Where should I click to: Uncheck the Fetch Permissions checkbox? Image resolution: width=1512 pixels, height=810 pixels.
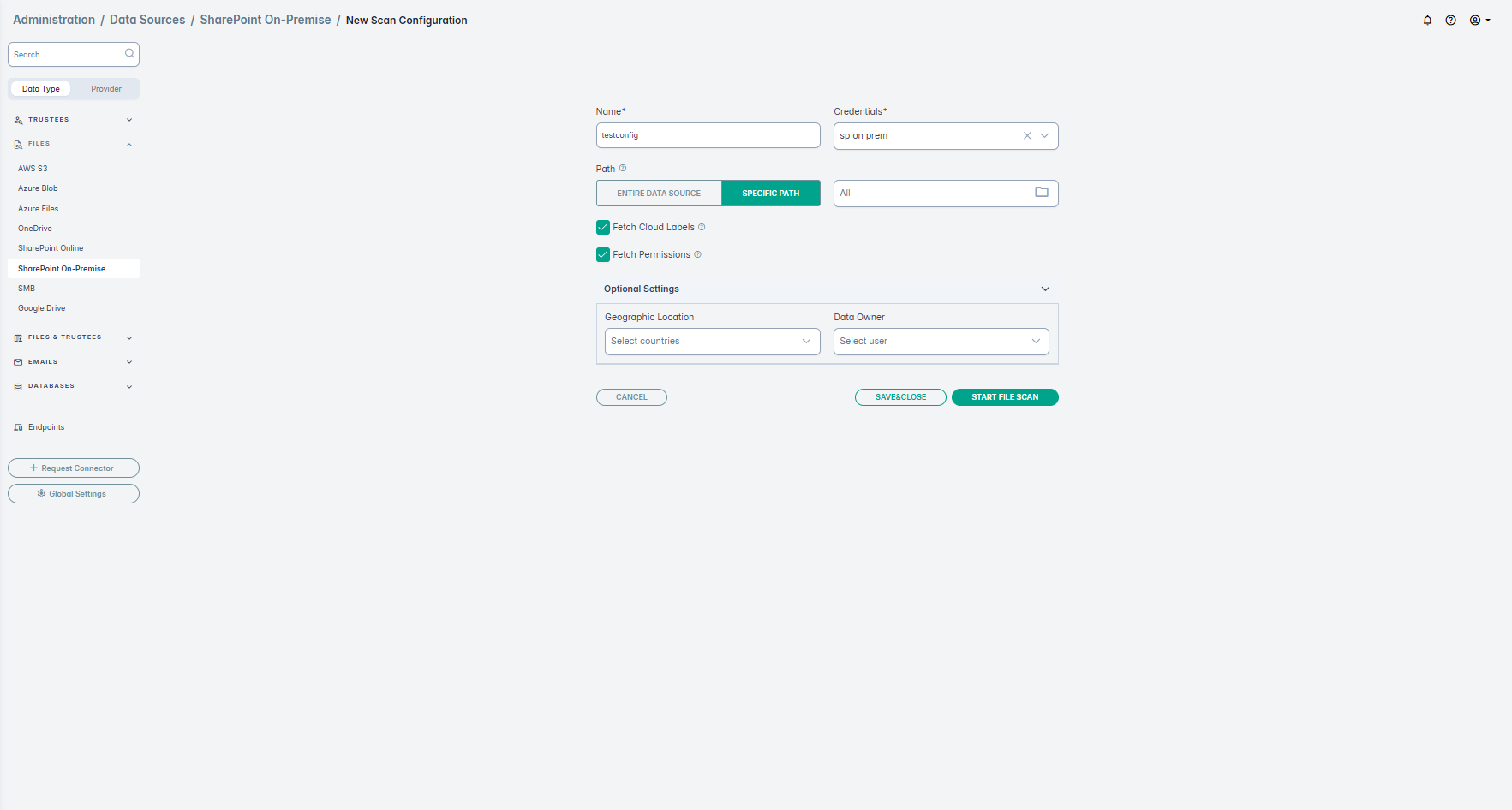point(603,255)
